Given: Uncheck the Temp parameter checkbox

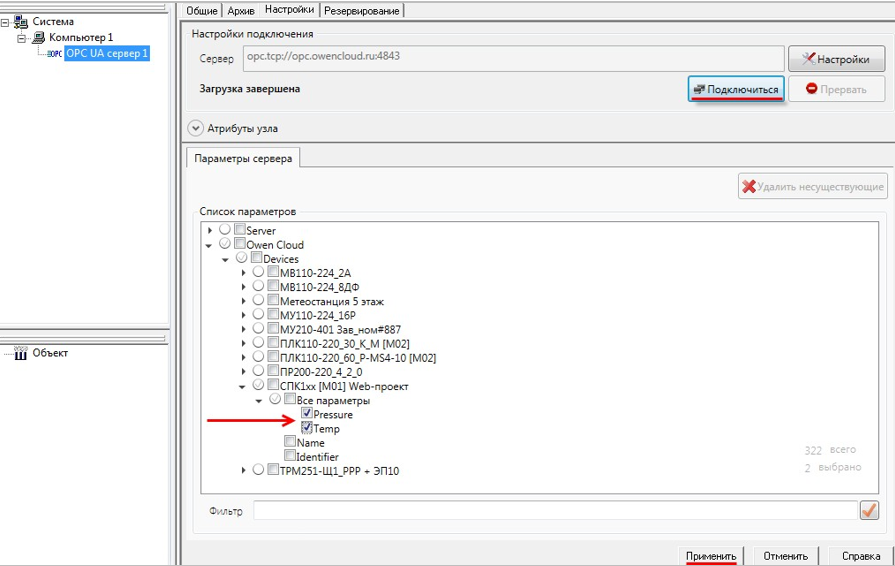Looking at the screenshot, I should [307, 428].
